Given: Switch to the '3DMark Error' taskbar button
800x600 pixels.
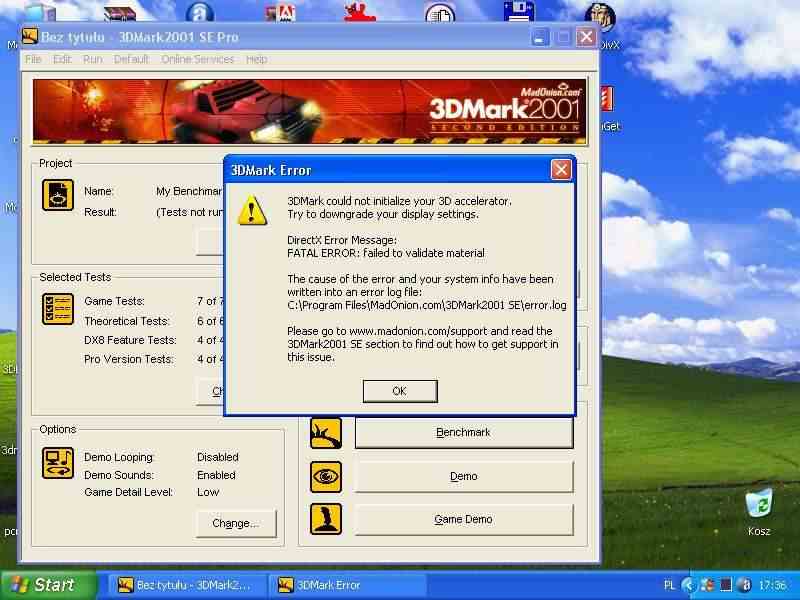Looking at the screenshot, I should click(x=348, y=585).
